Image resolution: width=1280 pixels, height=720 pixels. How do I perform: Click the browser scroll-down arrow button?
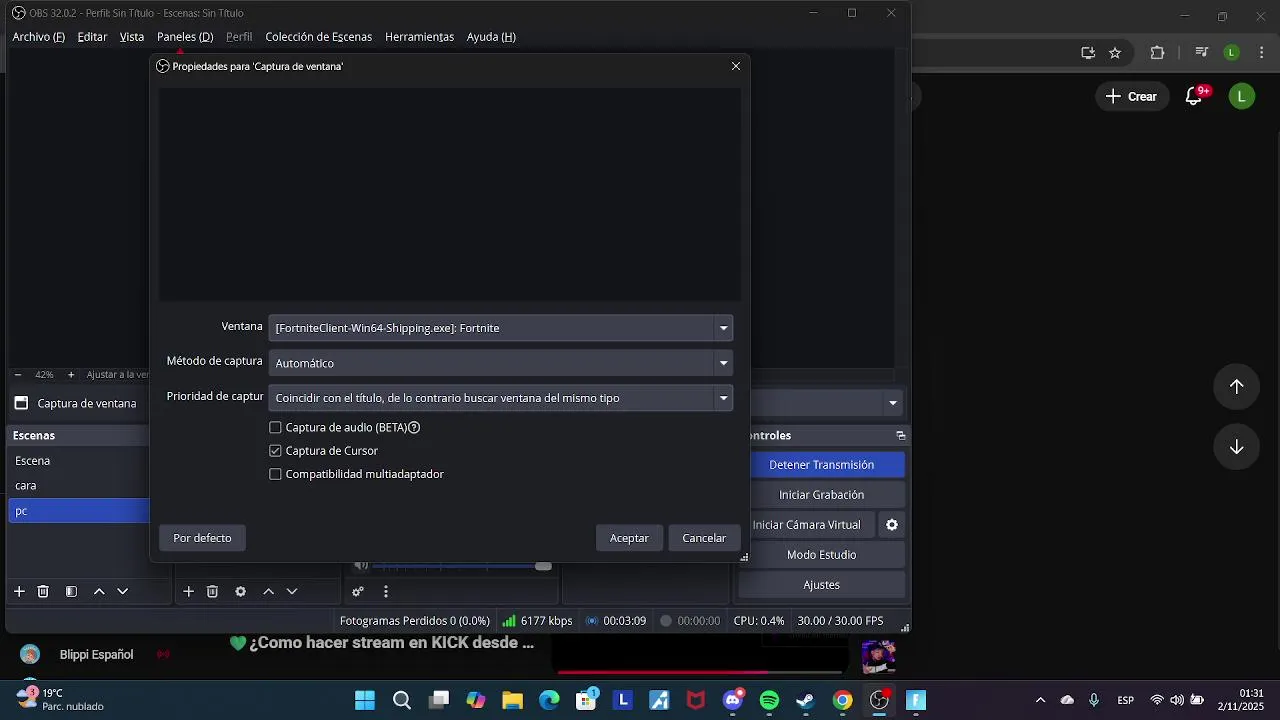click(1237, 447)
